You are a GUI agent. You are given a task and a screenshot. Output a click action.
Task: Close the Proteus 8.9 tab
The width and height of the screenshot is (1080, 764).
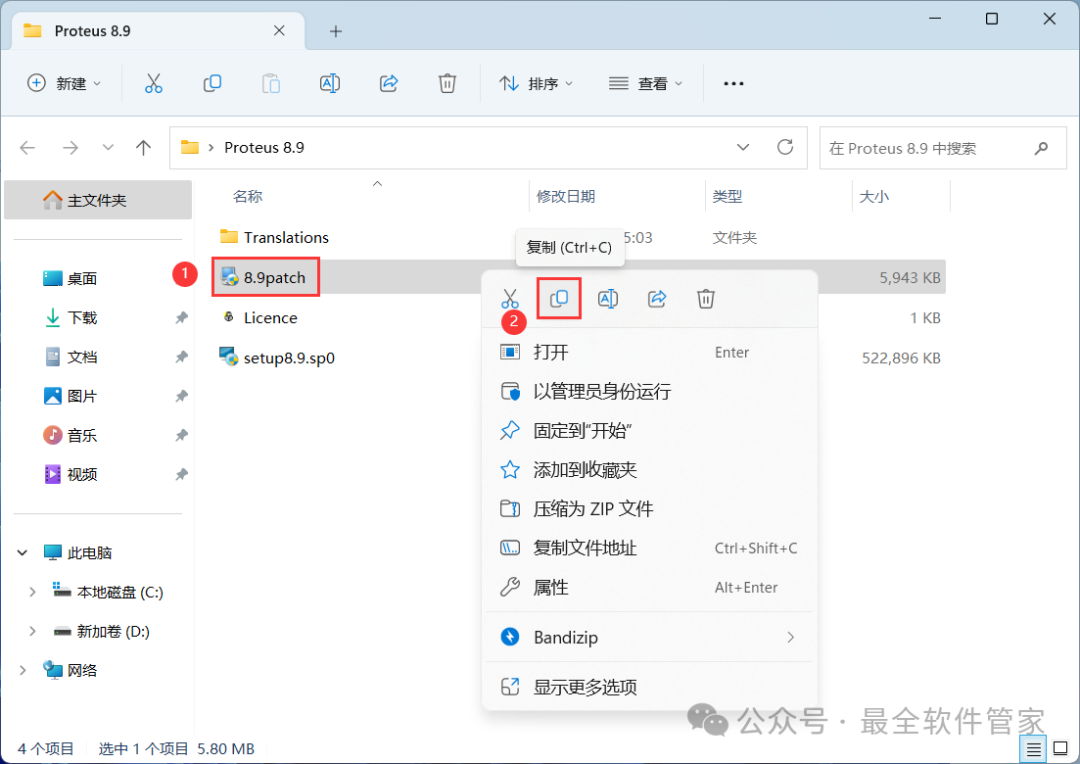(x=279, y=30)
